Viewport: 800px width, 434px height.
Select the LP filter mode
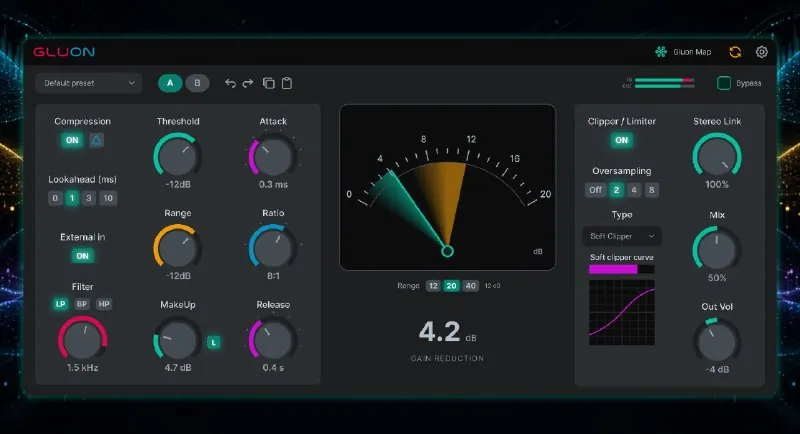[61, 304]
